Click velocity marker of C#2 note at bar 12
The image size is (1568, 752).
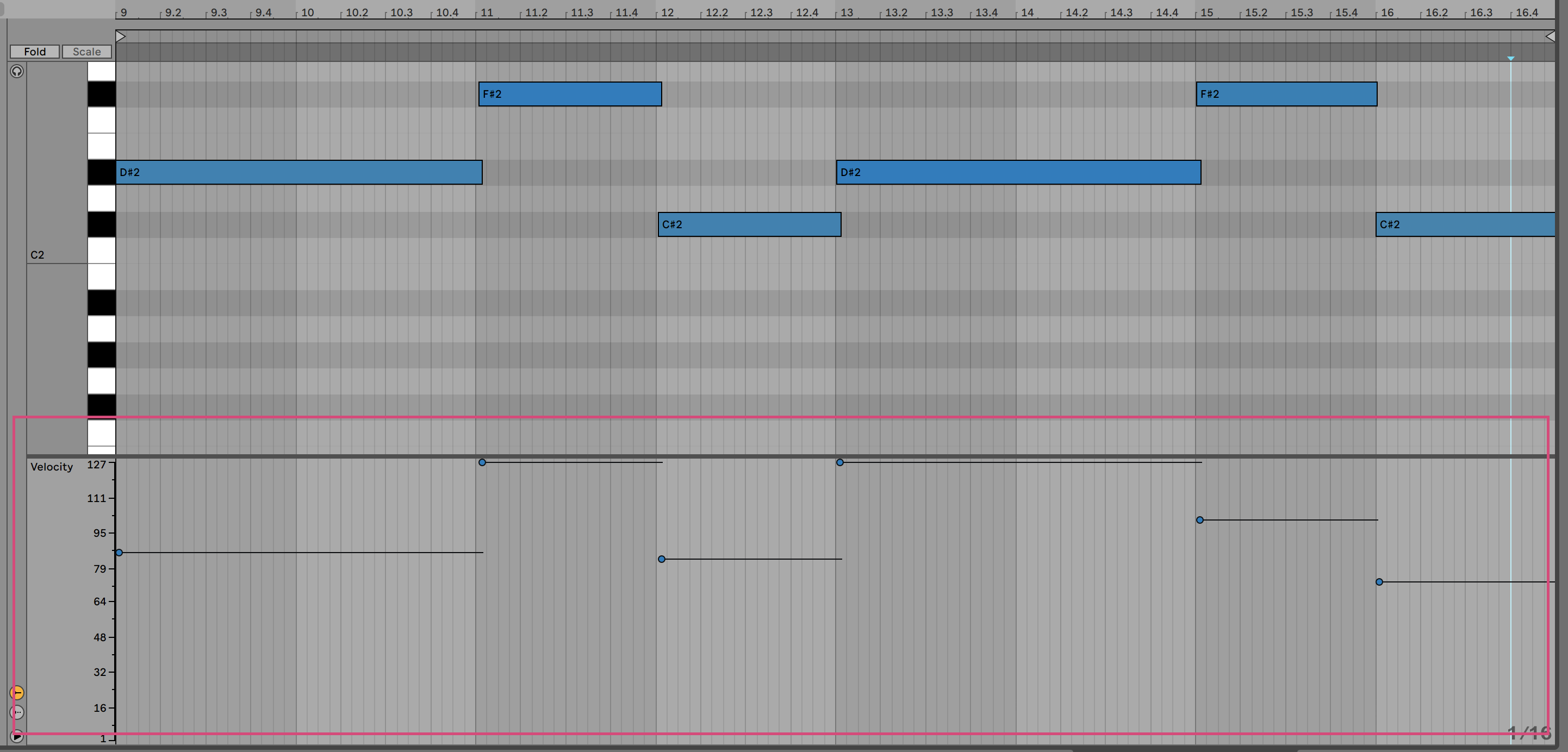pos(662,559)
